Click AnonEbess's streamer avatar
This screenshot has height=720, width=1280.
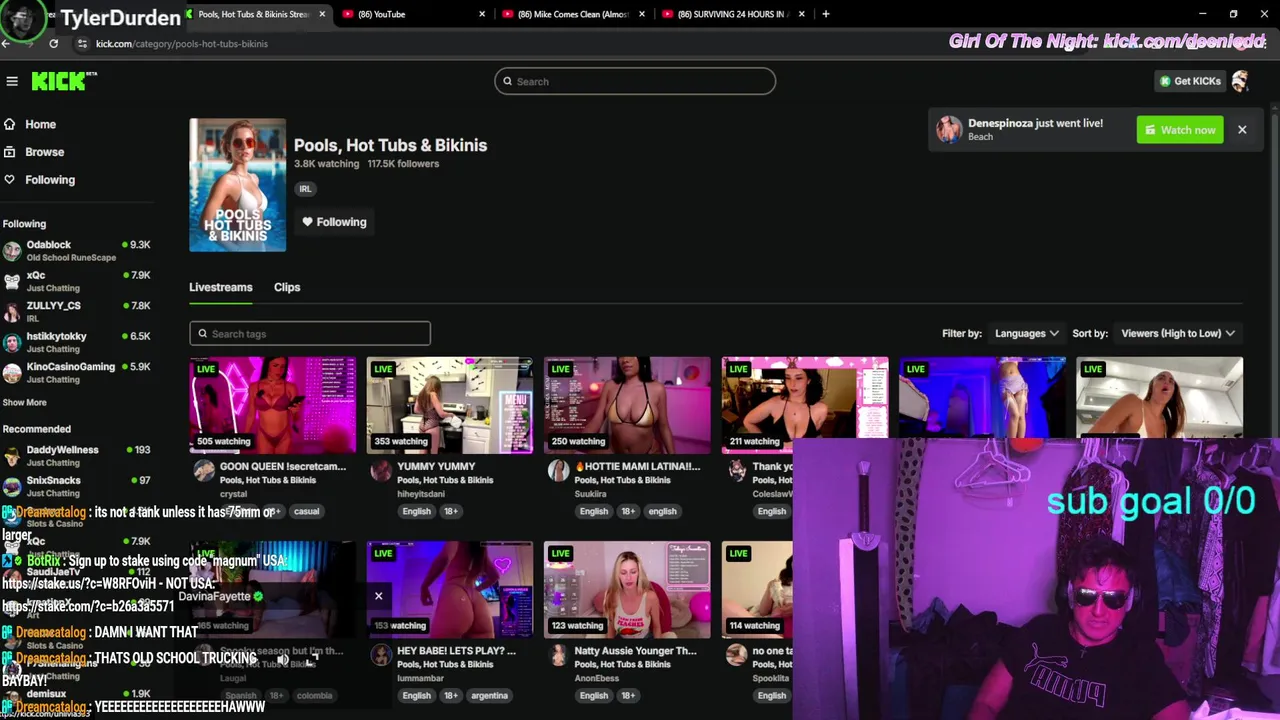click(558, 655)
